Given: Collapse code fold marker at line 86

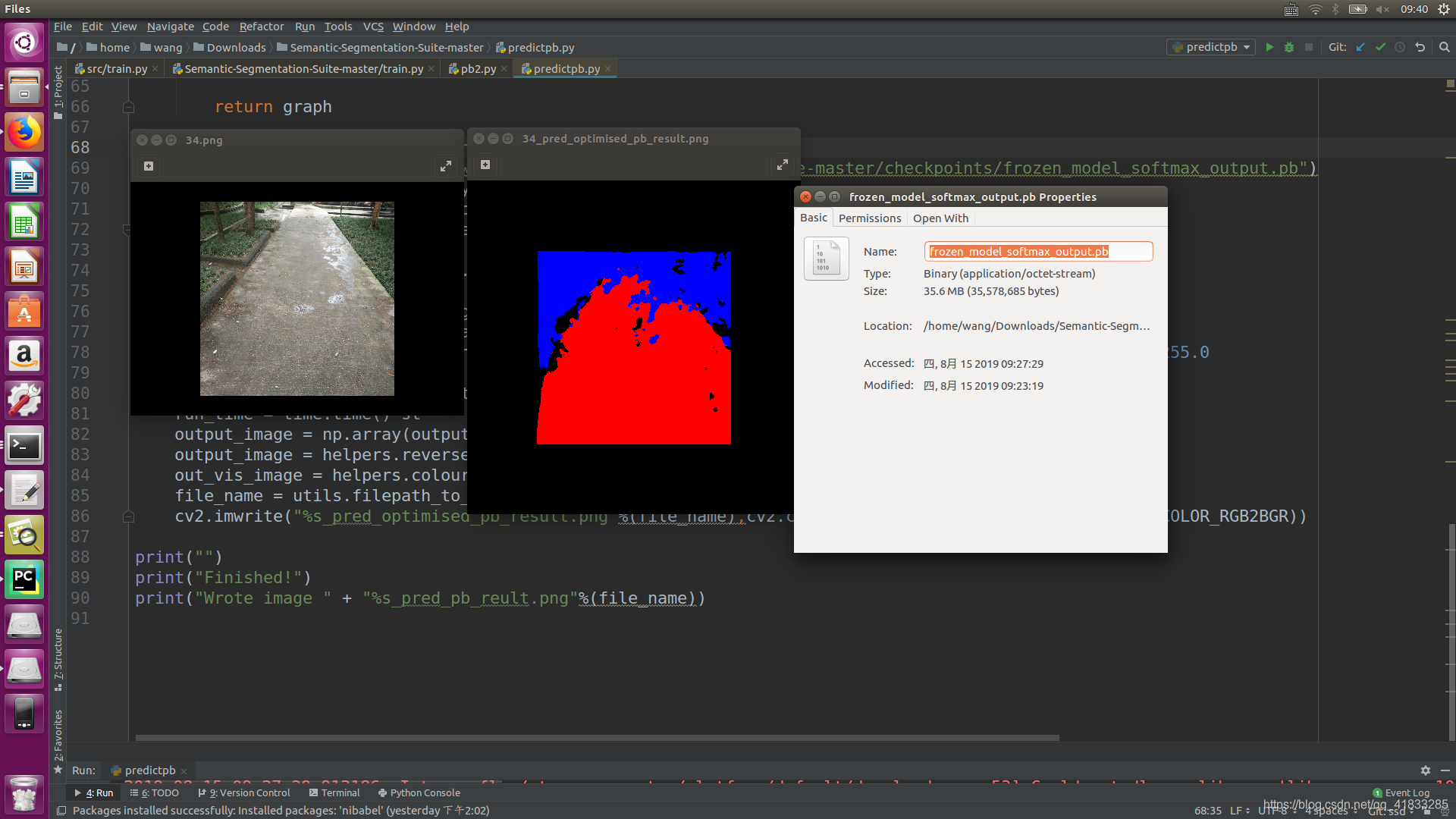Looking at the screenshot, I should click(x=128, y=516).
